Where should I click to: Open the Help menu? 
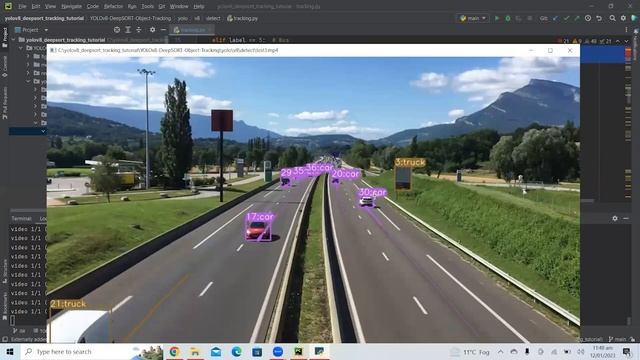(x=199, y=6)
